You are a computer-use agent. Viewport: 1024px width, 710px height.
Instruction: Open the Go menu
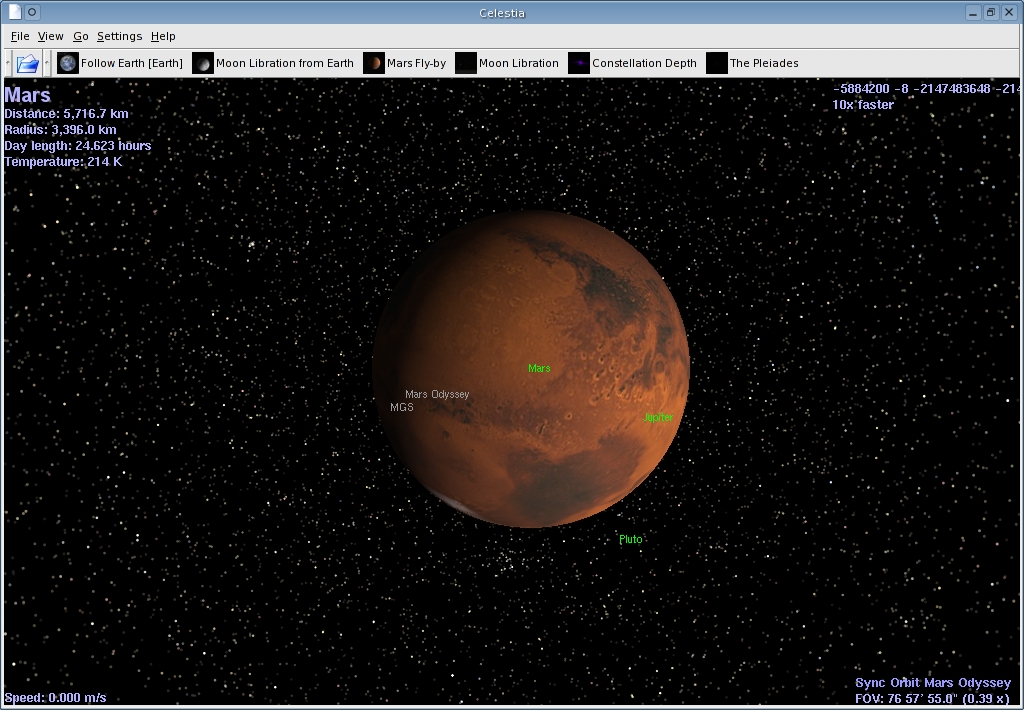[x=81, y=36]
